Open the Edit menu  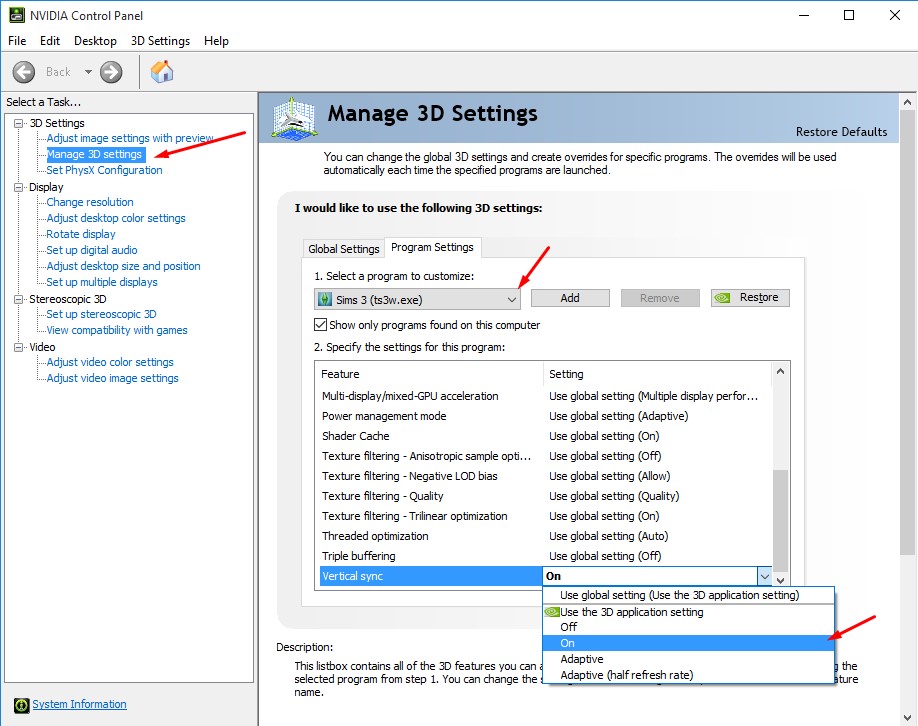(50, 41)
